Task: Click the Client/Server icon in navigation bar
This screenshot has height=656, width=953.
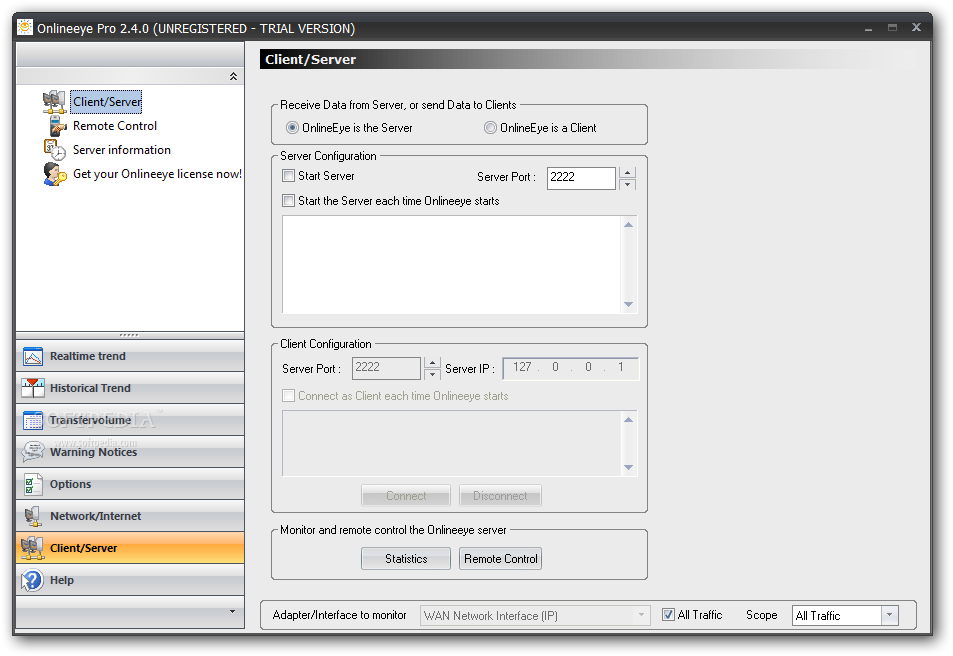Action: click(33, 548)
